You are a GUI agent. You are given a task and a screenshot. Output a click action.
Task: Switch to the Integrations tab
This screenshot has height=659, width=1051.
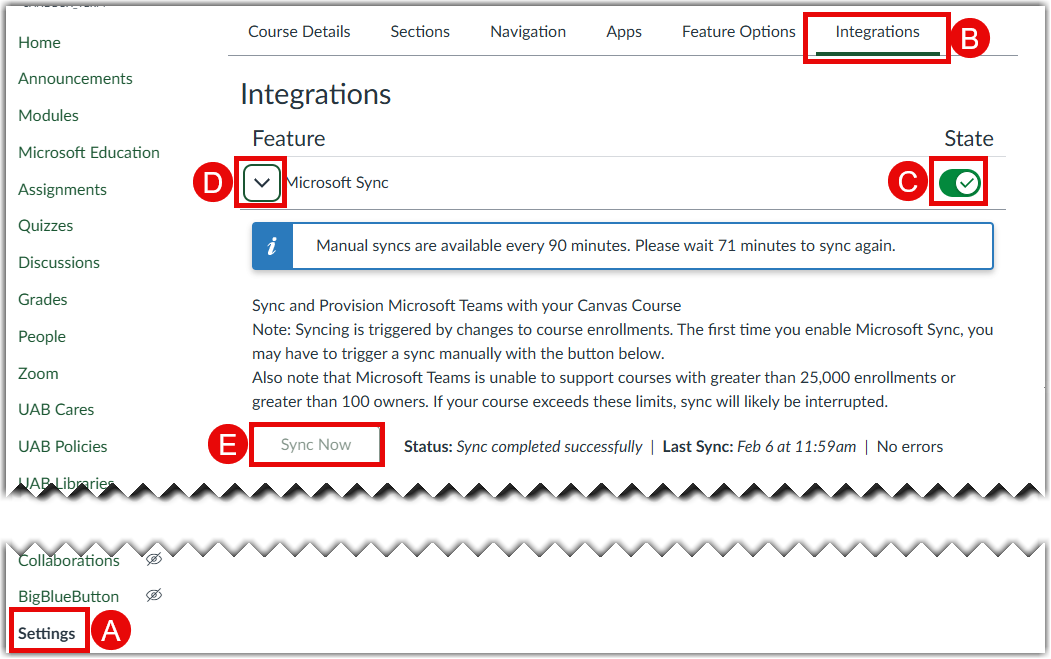[877, 32]
